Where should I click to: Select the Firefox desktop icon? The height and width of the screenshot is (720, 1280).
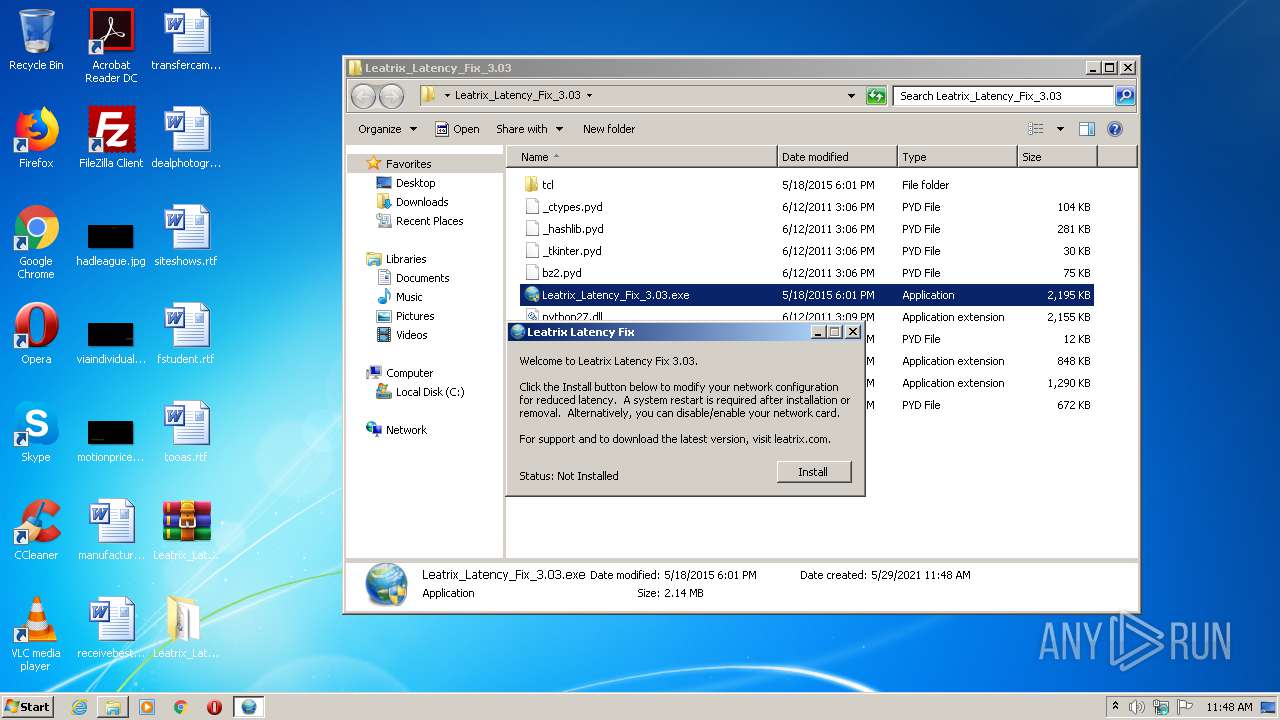point(36,138)
